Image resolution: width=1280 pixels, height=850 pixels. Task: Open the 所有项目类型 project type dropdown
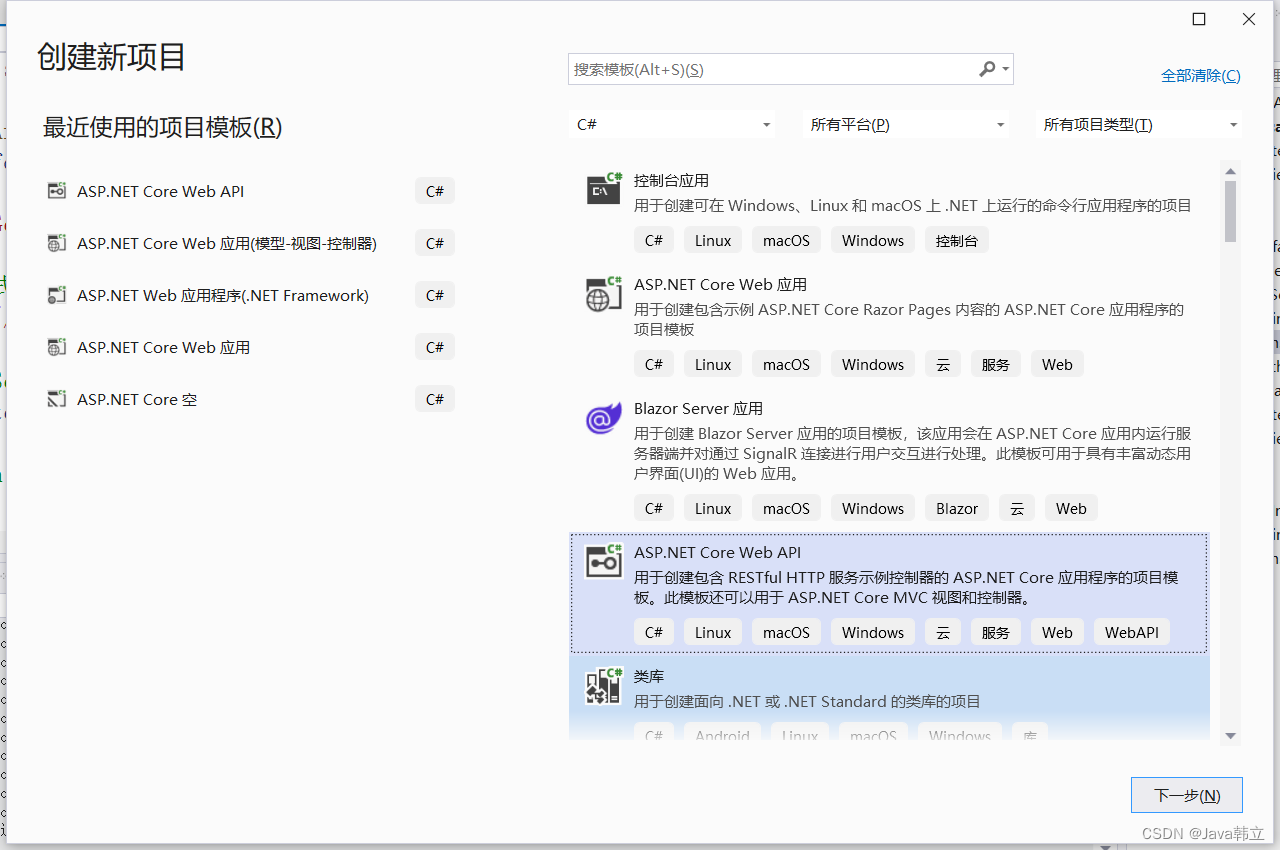[1139, 125]
